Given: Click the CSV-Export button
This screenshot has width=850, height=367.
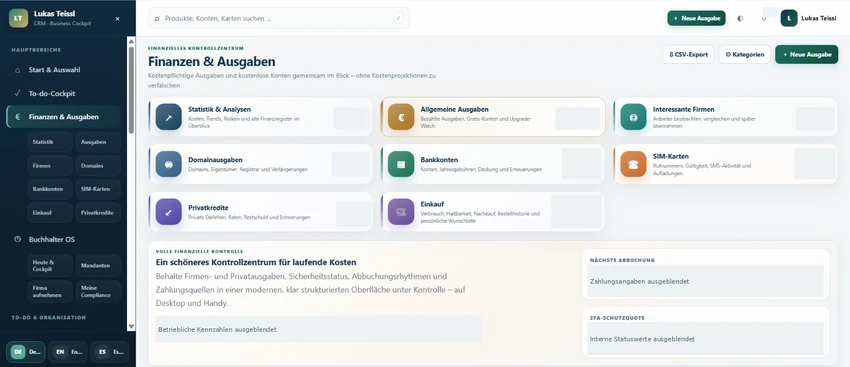Looking at the screenshot, I should point(688,54).
